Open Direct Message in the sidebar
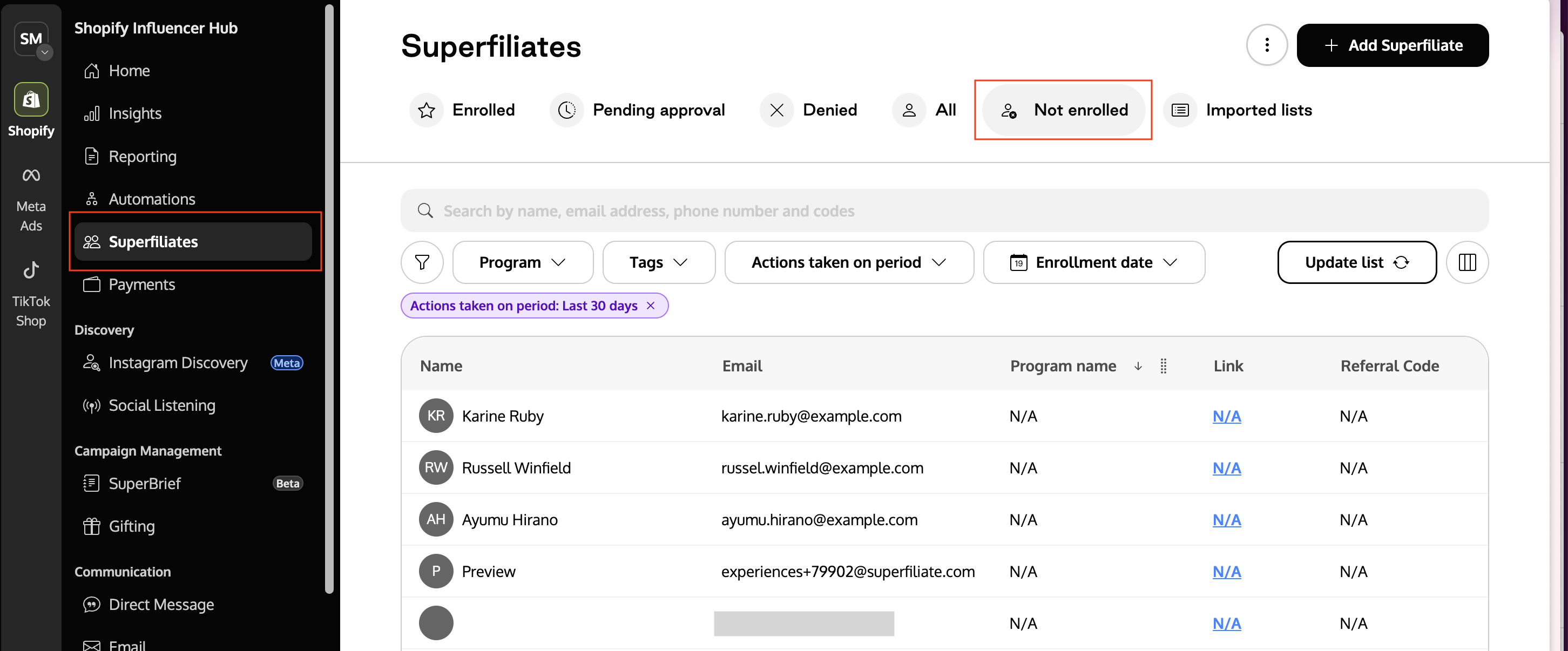 193,604
